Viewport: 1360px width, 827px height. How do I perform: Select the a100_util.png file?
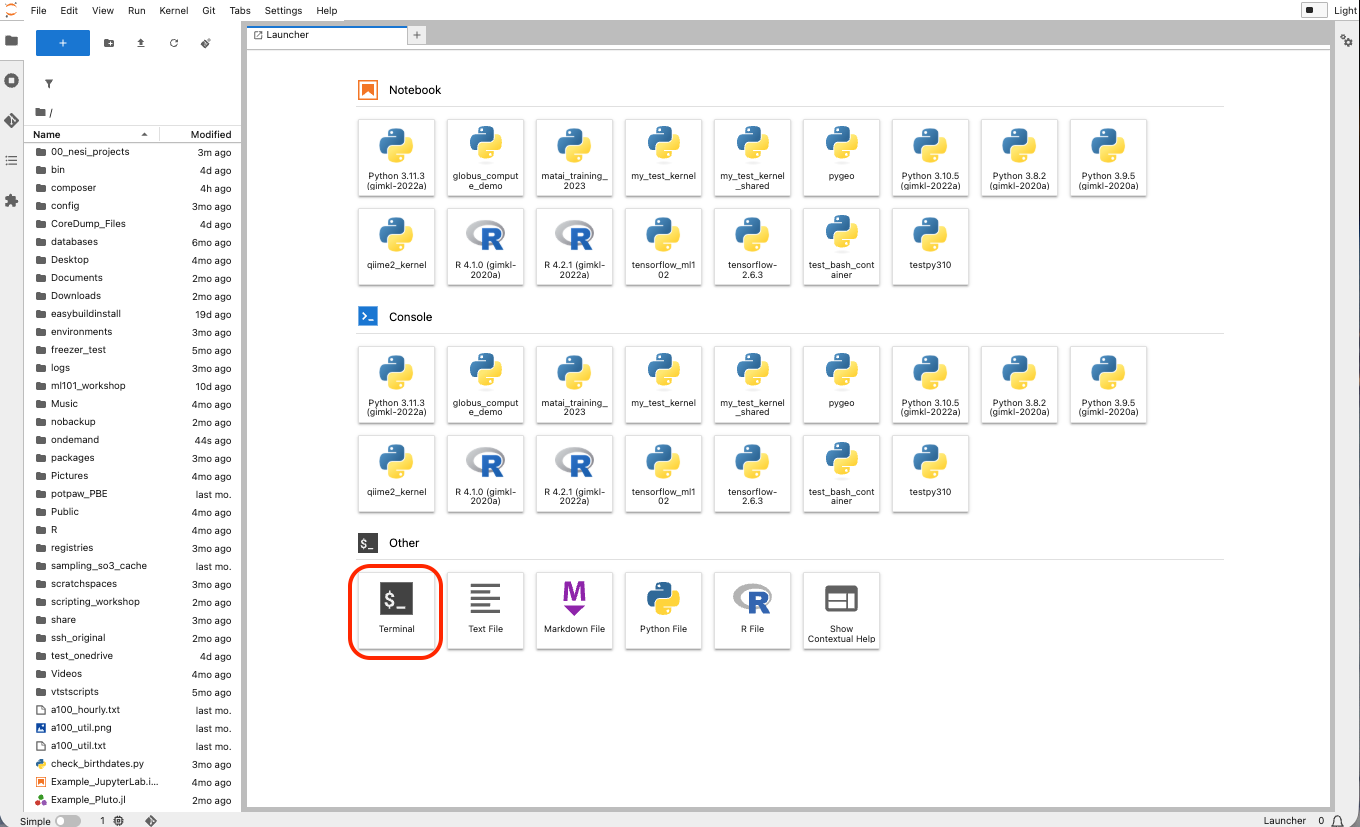[x=132, y=728]
